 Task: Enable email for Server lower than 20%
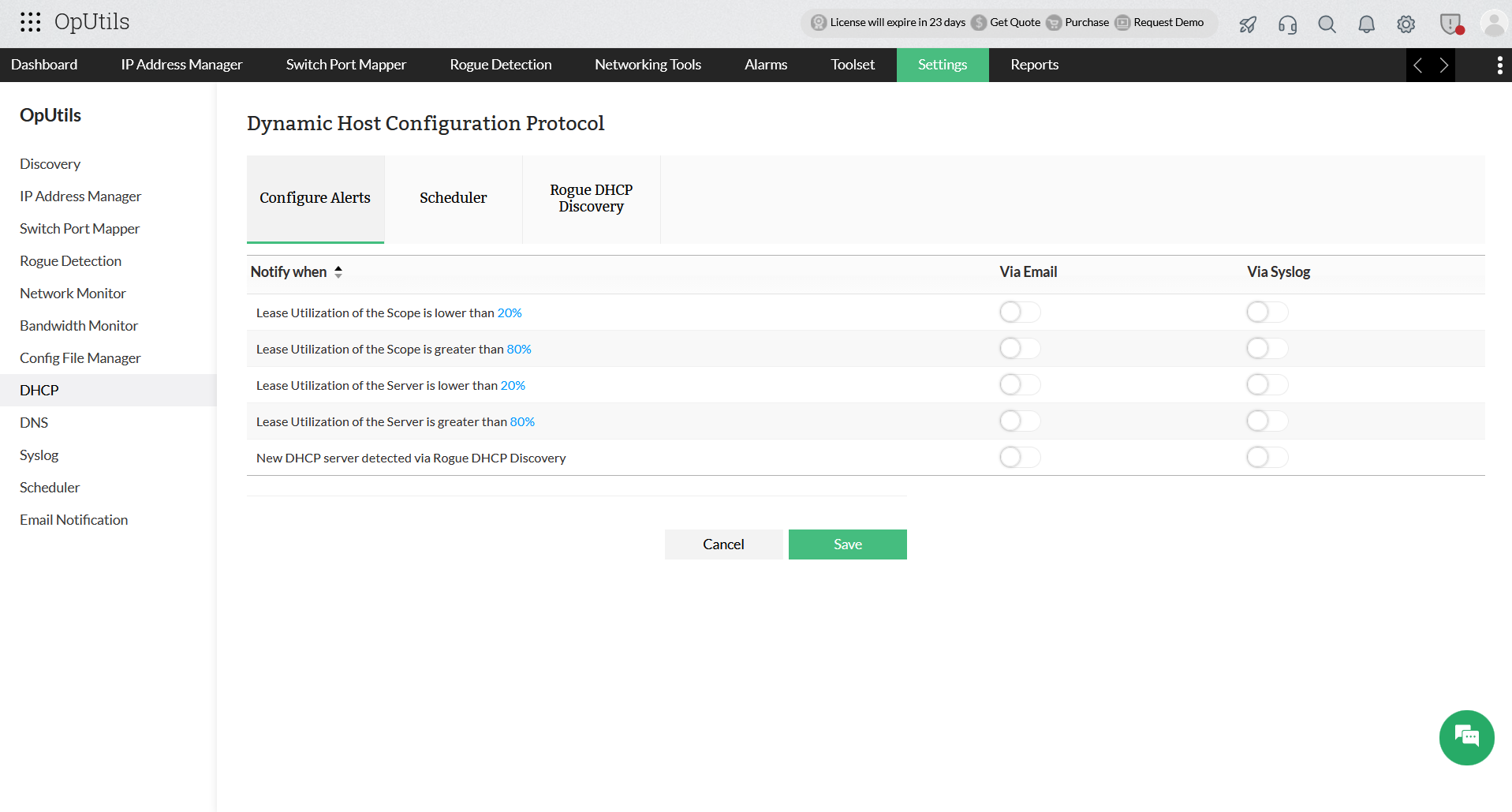[x=1020, y=385]
